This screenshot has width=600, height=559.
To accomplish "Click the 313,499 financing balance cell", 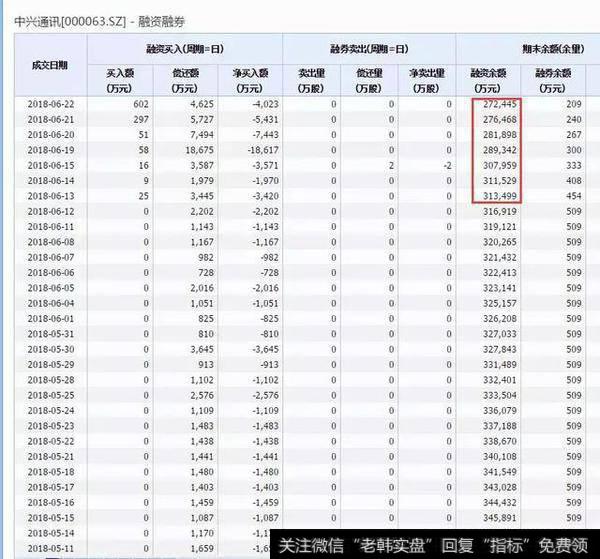I will (x=500, y=196).
